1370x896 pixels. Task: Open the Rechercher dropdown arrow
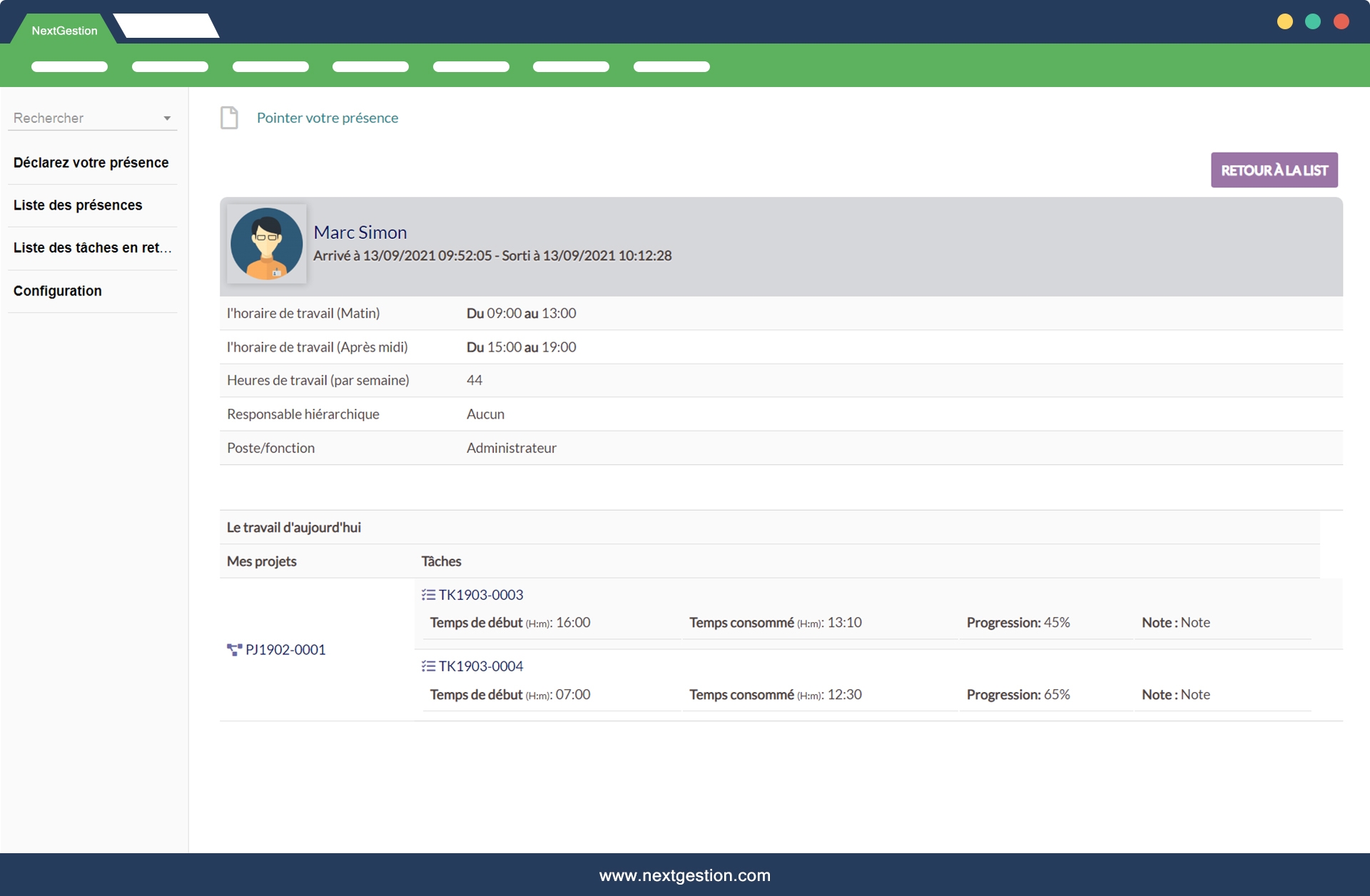pyautogui.click(x=167, y=118)
